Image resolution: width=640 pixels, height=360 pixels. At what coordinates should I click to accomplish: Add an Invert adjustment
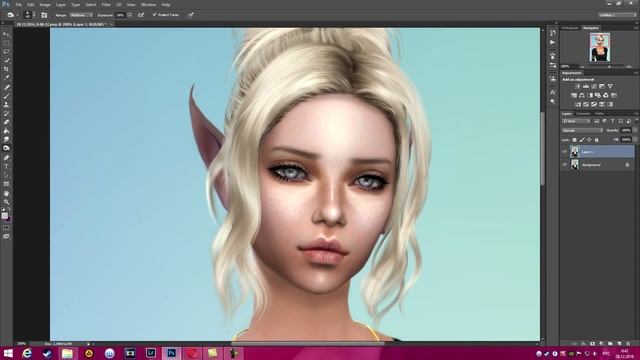pos(578,104)
